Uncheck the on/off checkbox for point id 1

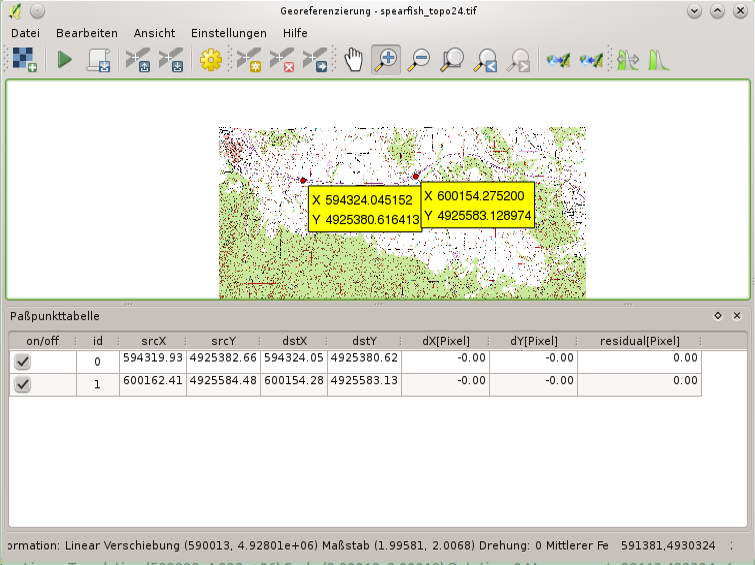click(x=23, y=384)
